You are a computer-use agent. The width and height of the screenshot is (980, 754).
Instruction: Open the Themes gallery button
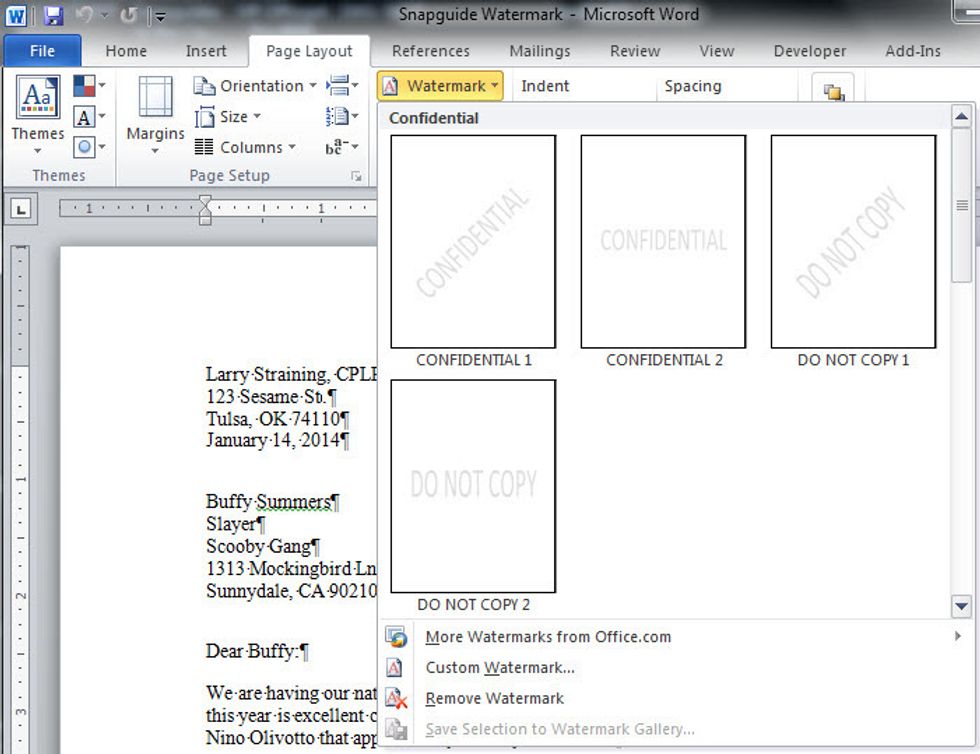click(x=38, y=114)
